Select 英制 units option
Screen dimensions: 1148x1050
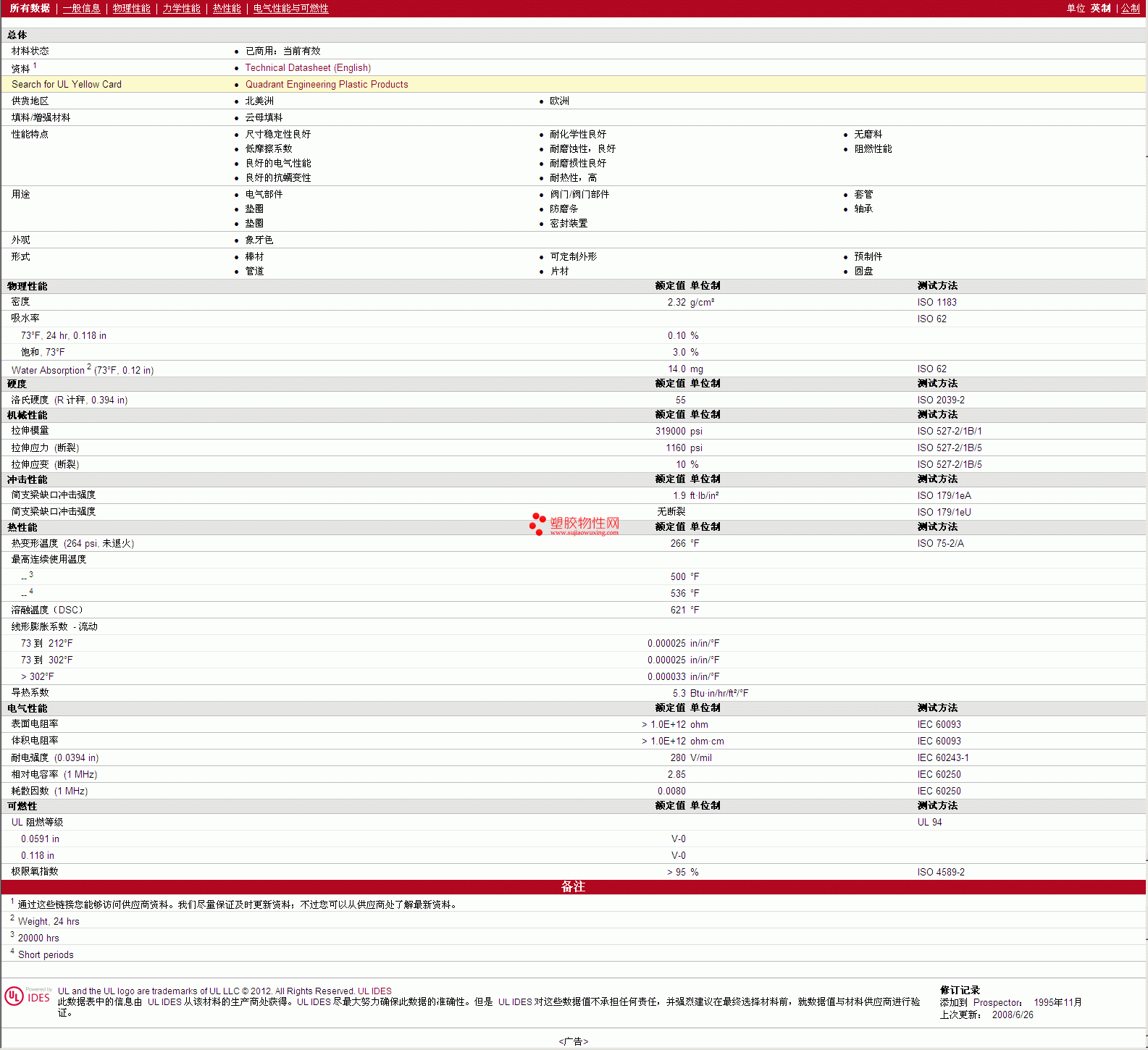pos(1100,9)
